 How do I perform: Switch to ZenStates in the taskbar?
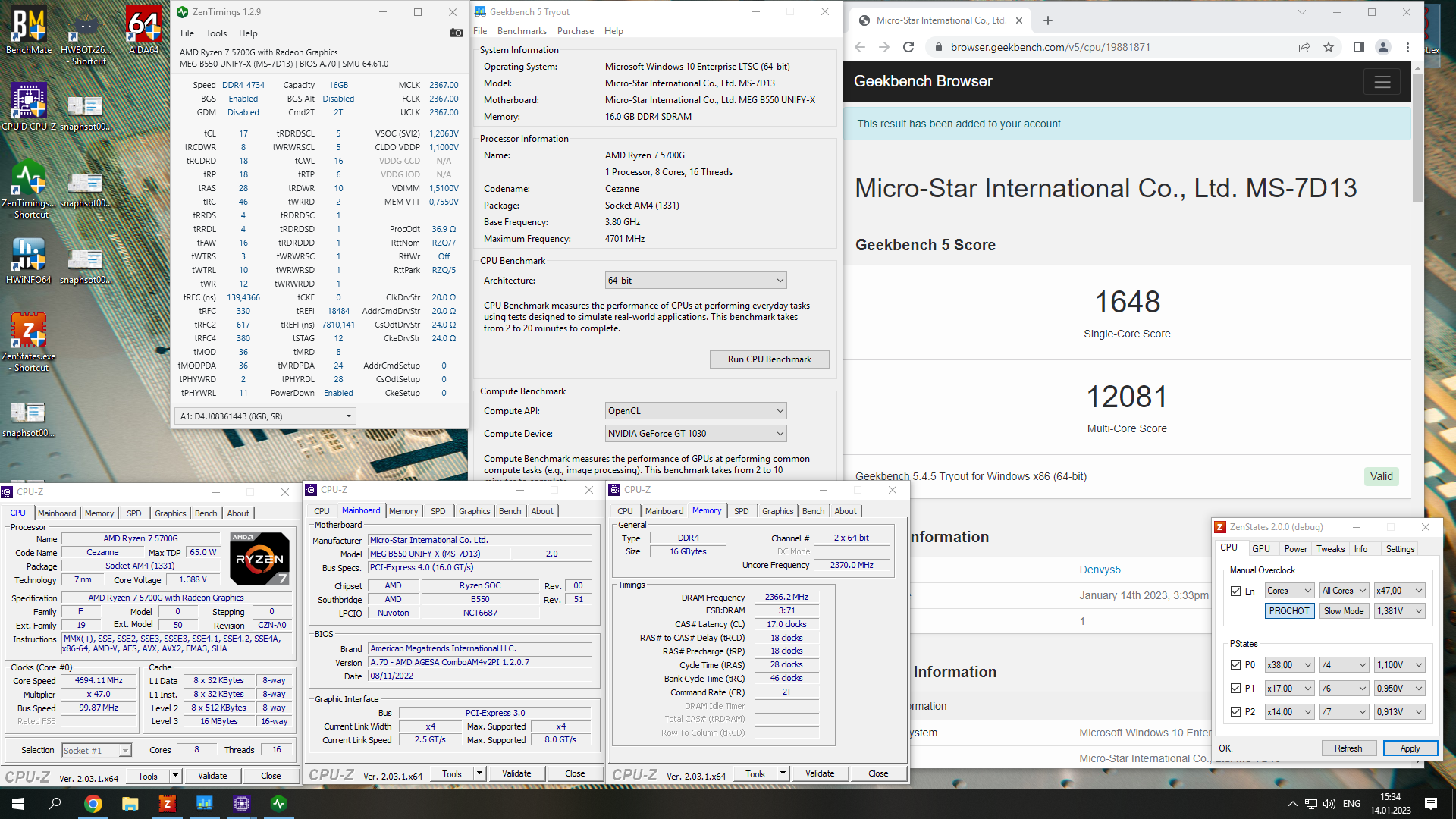tap(167, 804)
